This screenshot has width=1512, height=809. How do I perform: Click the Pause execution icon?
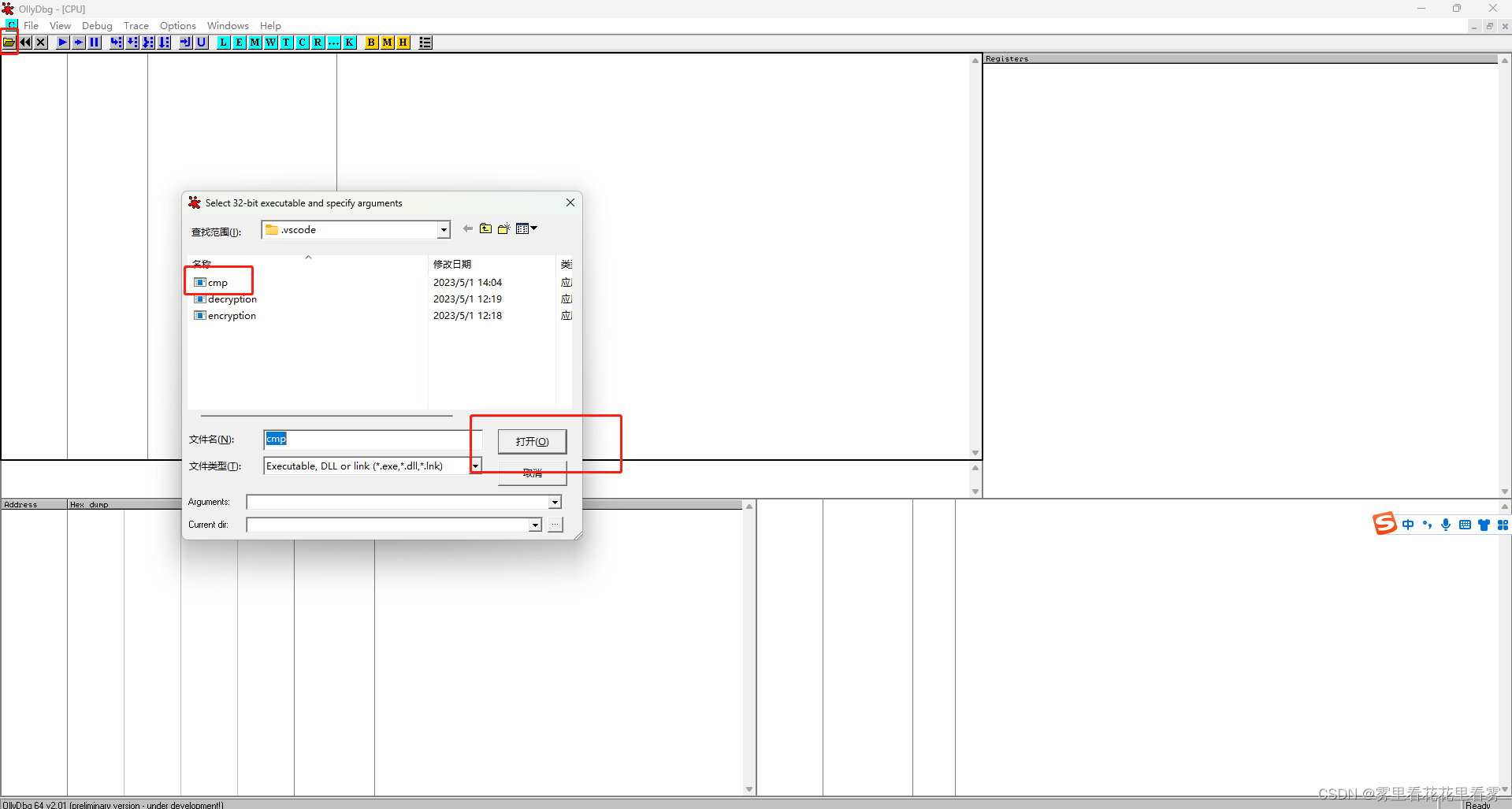95,43
